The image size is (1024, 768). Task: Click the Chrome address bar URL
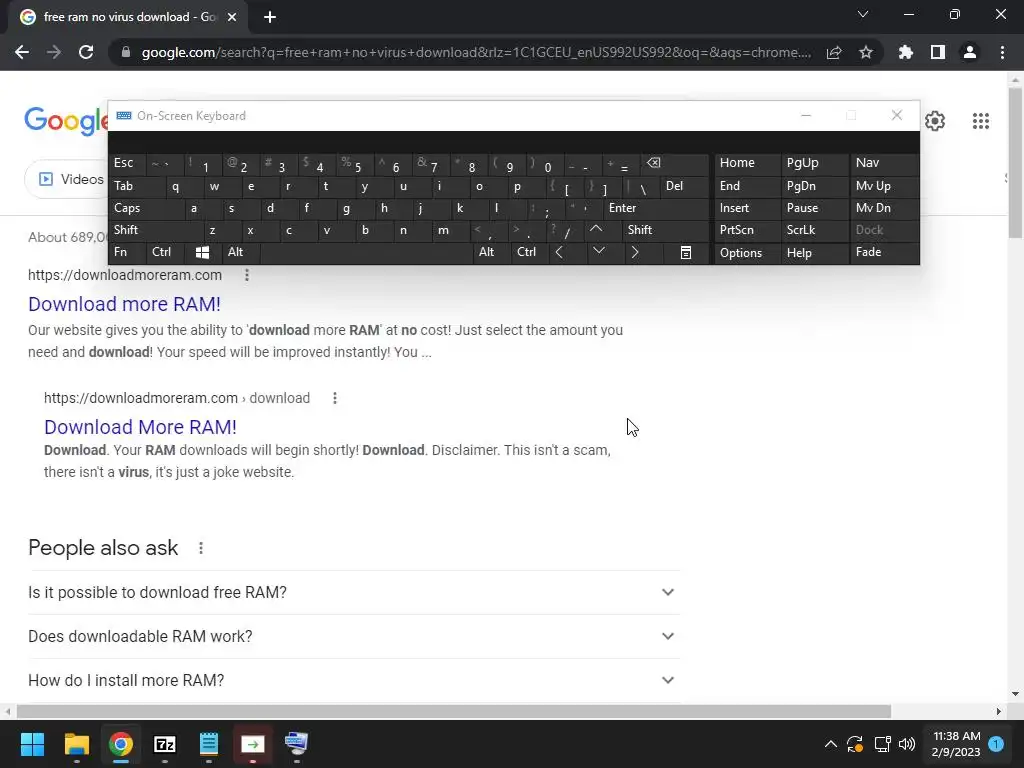[476, 52]
